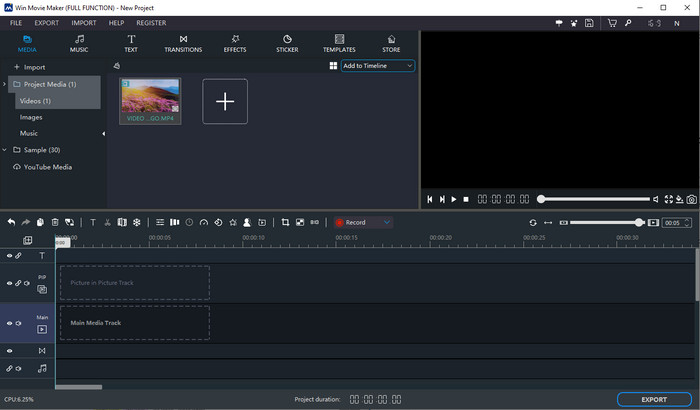Screen dimensions: 700x410
Task: Toggle visibility eye on PIP track
Action: [9, 283]
